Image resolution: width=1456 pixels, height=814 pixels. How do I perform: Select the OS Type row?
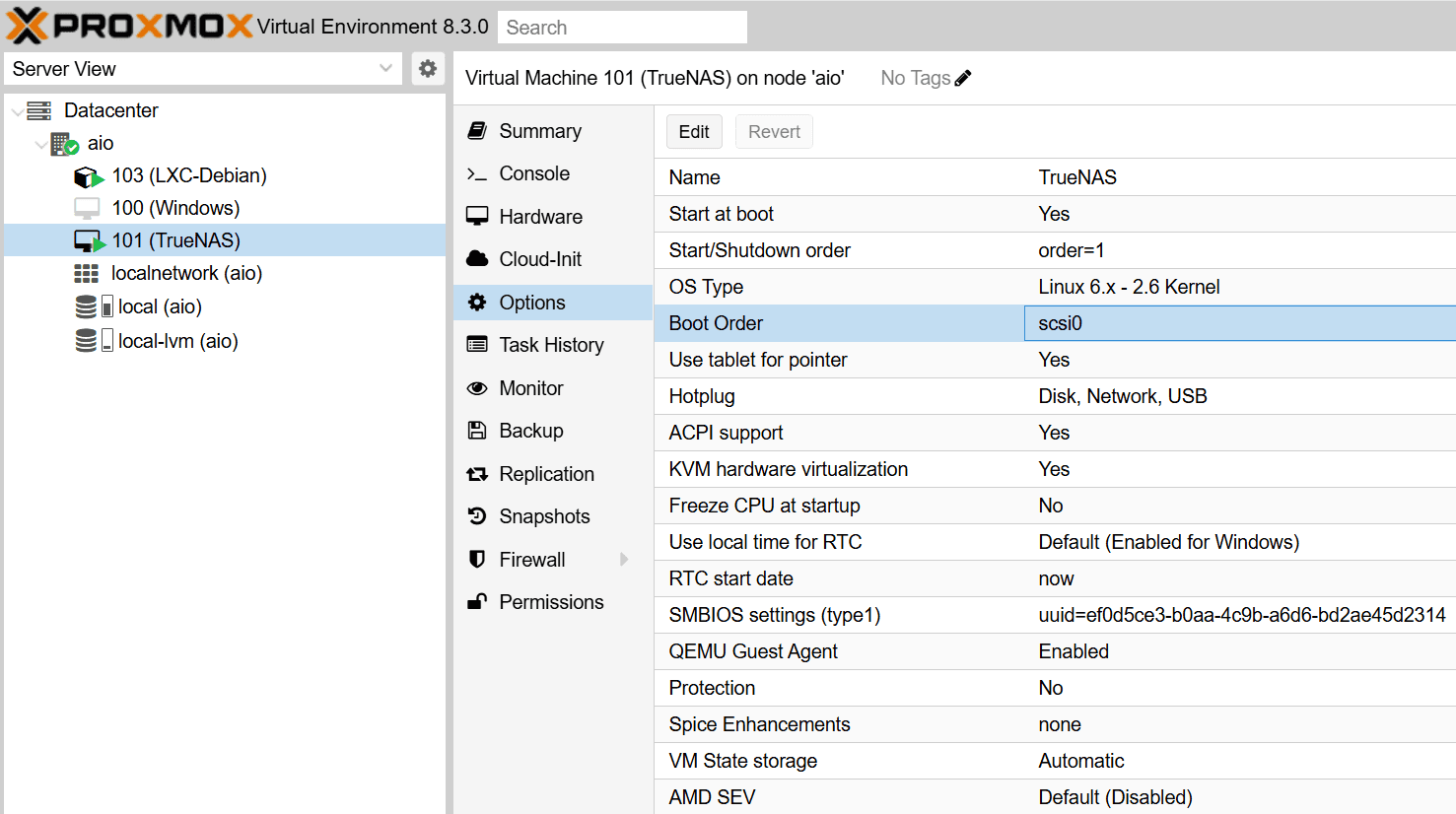tap(1055, 287)
